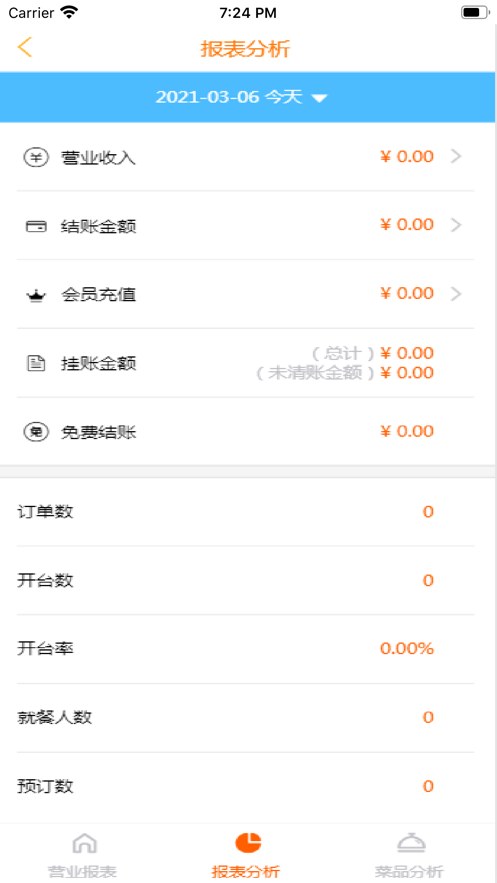Switch to the 营业报表 tab
Image resolution: width=497 pixels, height=883 pixels.
click(82, 872)
